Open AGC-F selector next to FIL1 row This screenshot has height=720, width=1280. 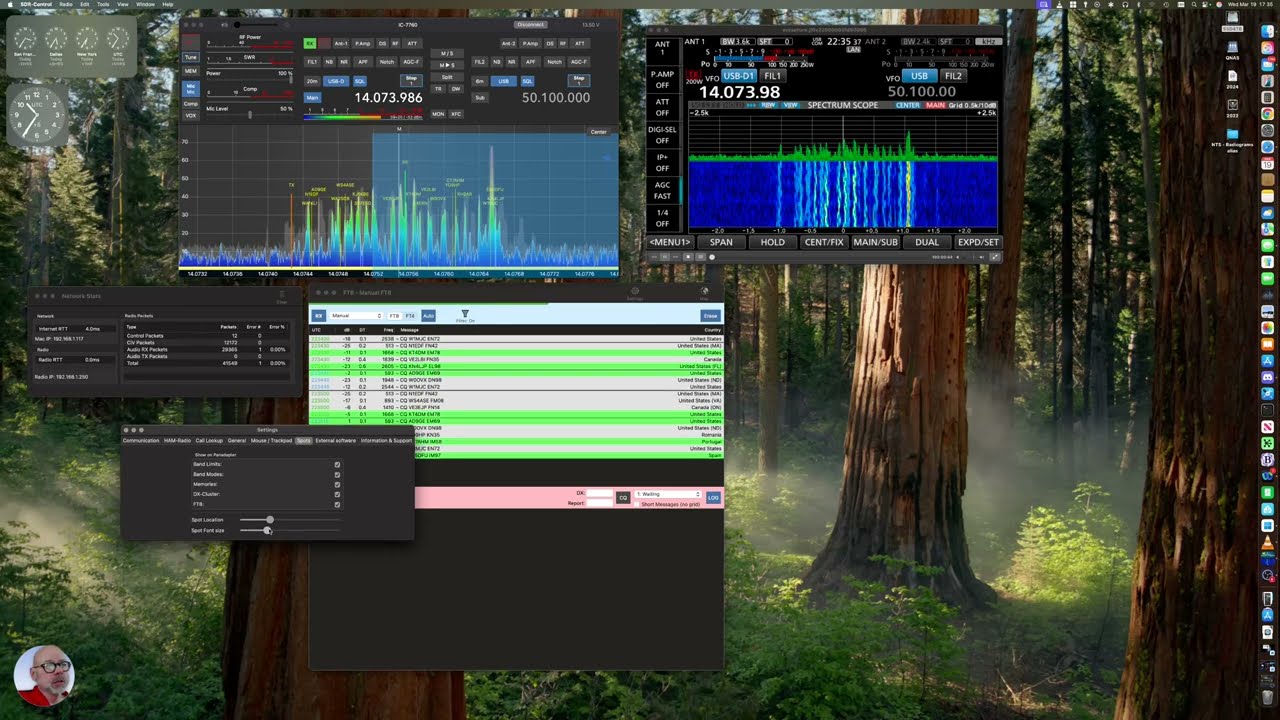[411, 62]
